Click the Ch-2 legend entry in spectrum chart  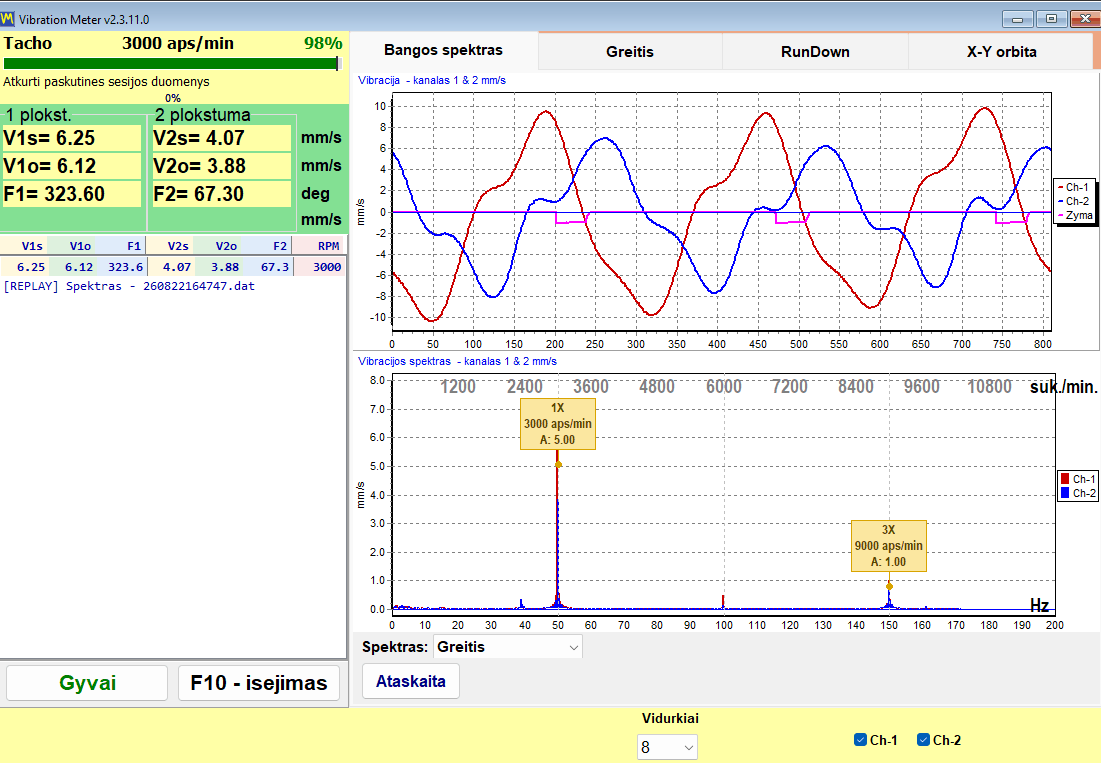tap(1077, 493)
